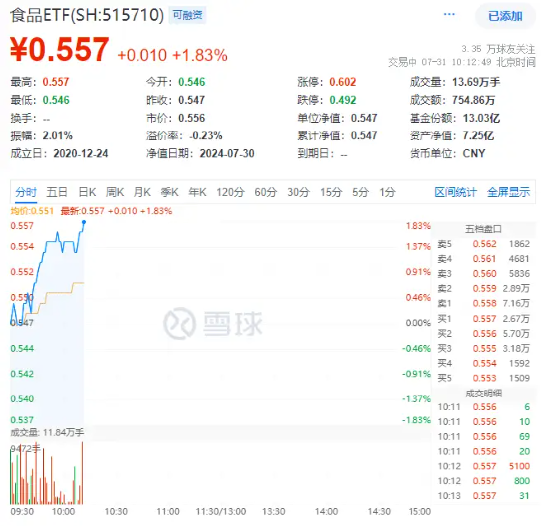Screen dimensions: 550x527
Task: Click the 基金份额 value 13.03亿
Action: pyautogui.click(x=481, y=118)
